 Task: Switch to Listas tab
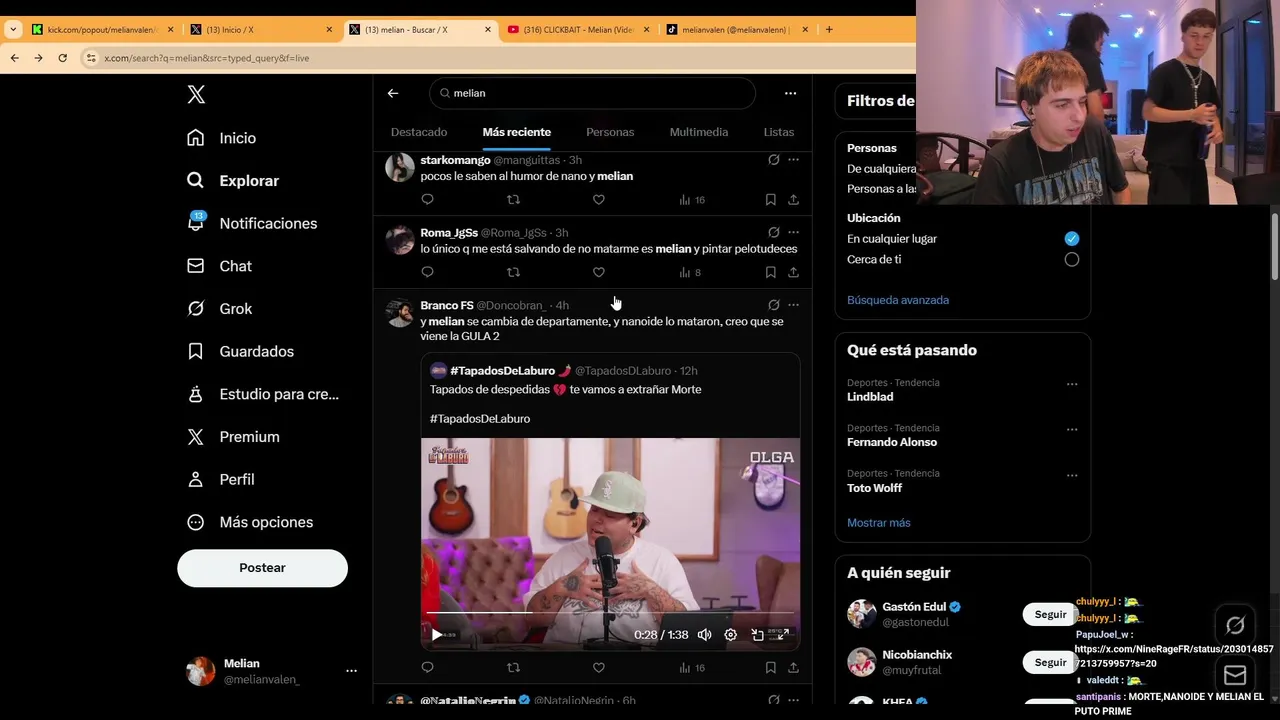tap(778, 132)
